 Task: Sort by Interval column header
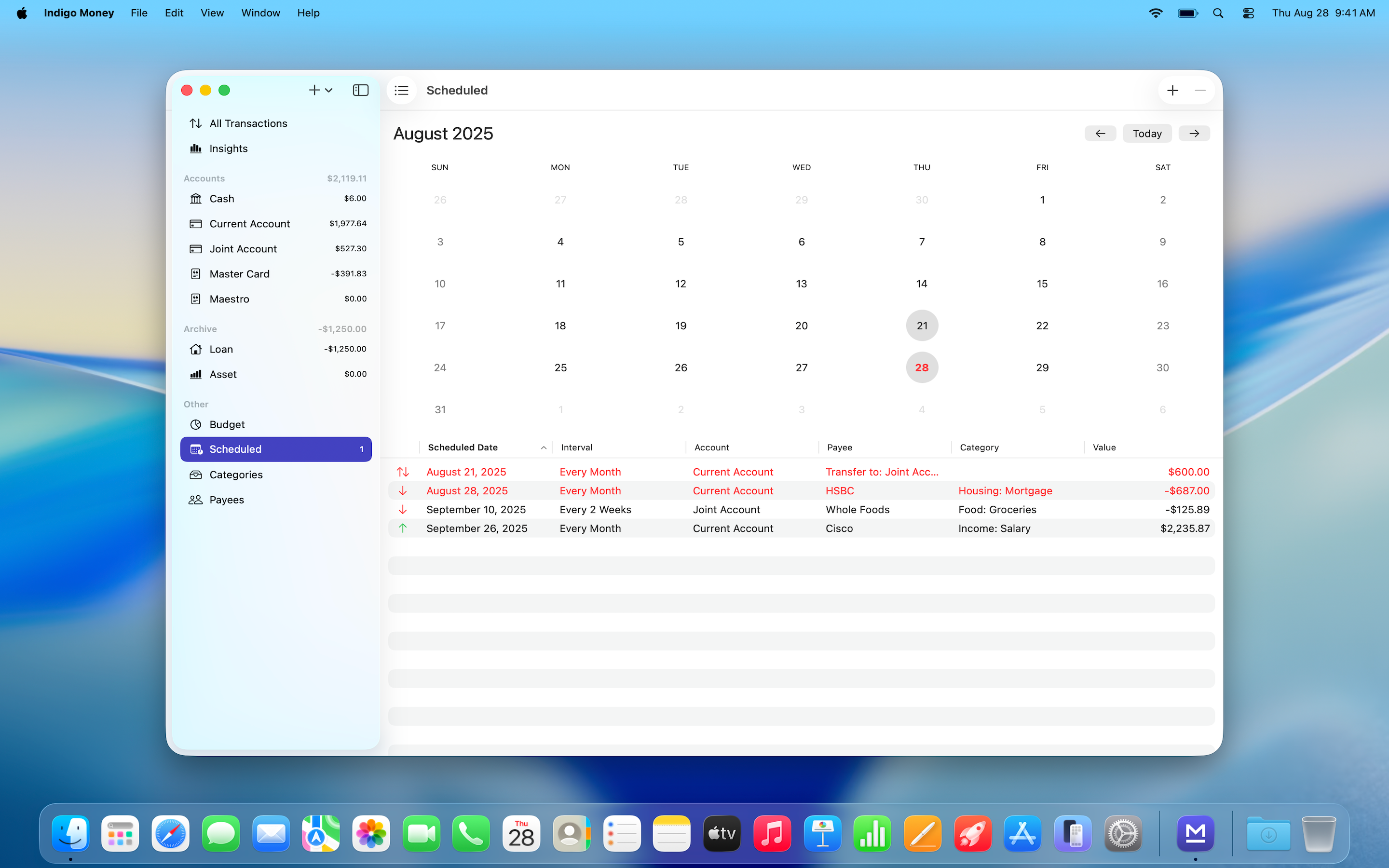[x=619, y=447]
